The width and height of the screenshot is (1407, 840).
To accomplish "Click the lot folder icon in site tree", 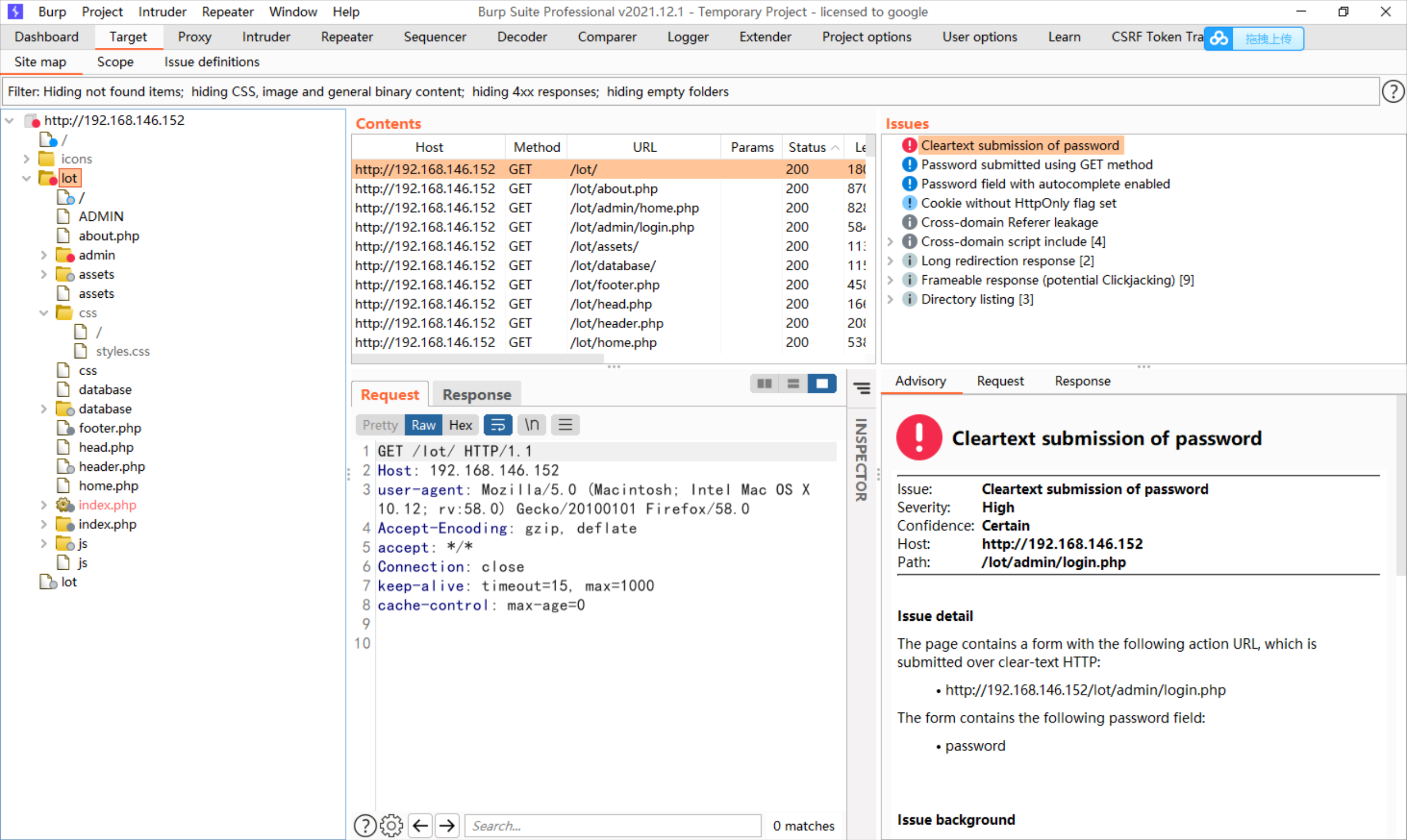I will (x=48, y=179).
